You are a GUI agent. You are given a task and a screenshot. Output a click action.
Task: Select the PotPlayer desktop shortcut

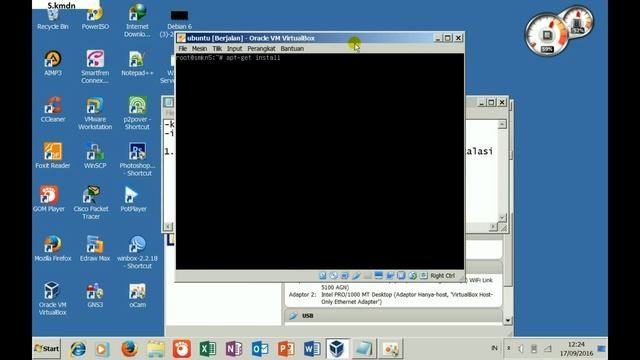(133, 199)
